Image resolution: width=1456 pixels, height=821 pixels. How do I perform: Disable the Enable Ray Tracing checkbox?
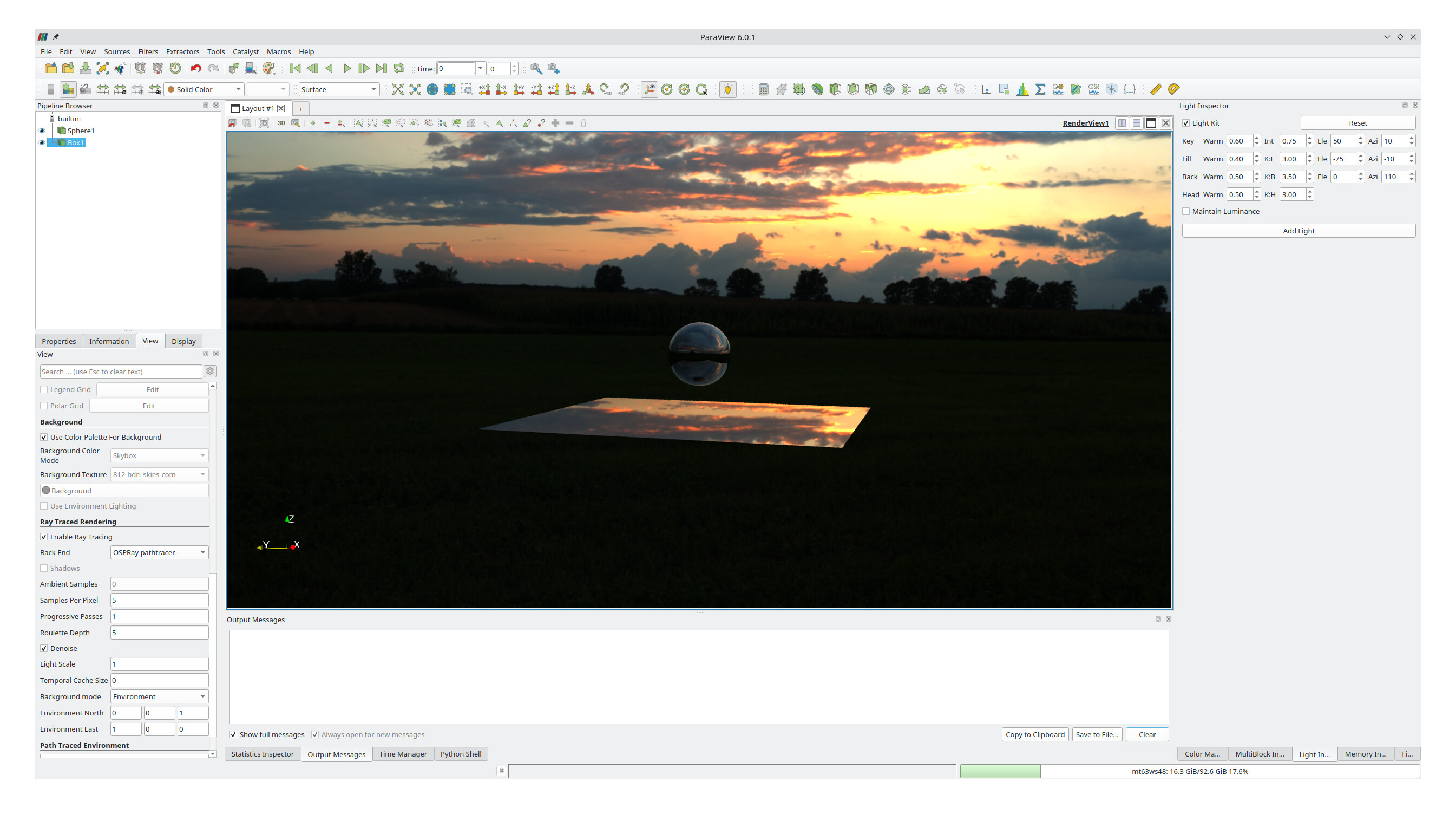click(x=44, y=537)
